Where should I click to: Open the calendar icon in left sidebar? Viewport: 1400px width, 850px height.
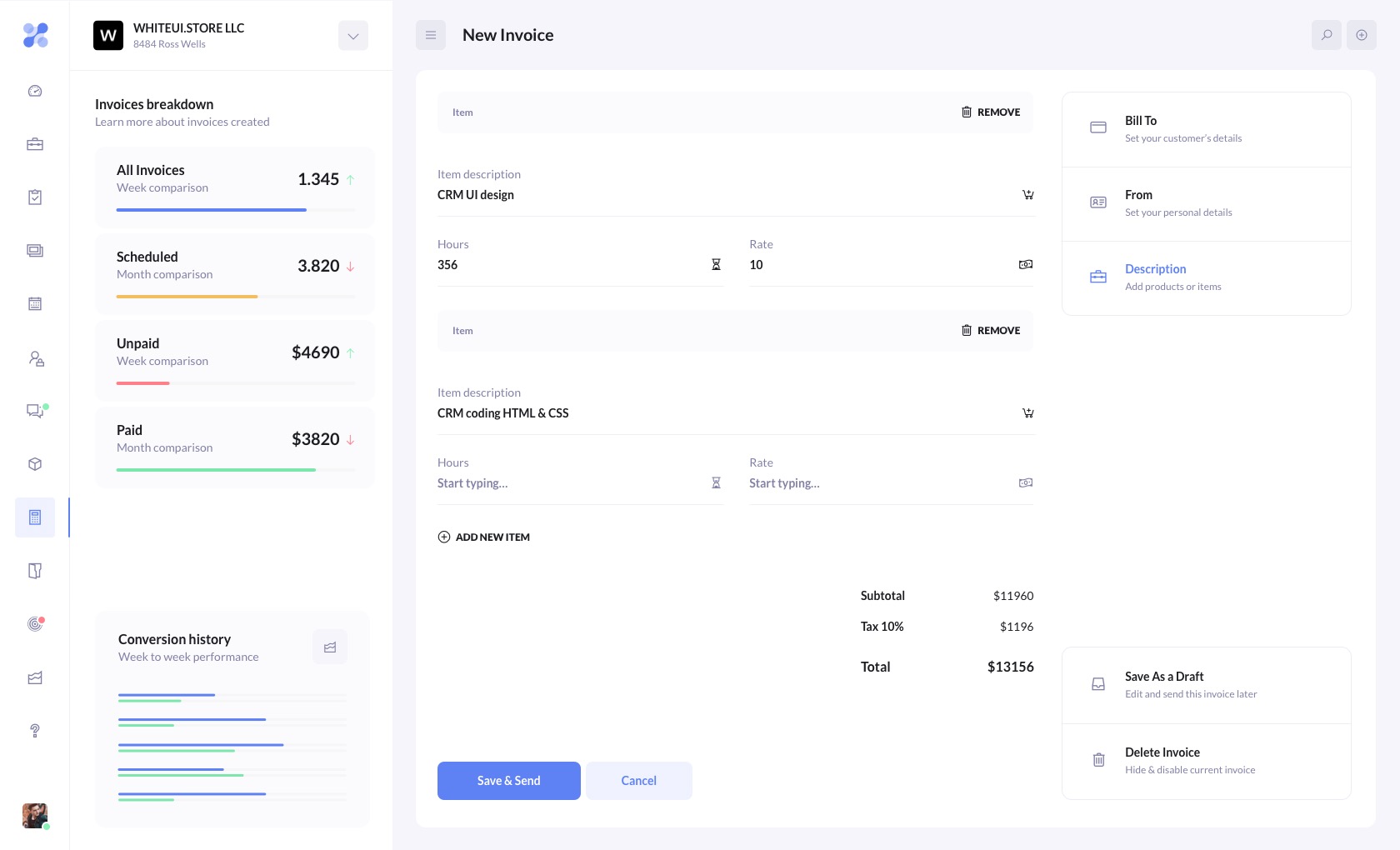35,304
